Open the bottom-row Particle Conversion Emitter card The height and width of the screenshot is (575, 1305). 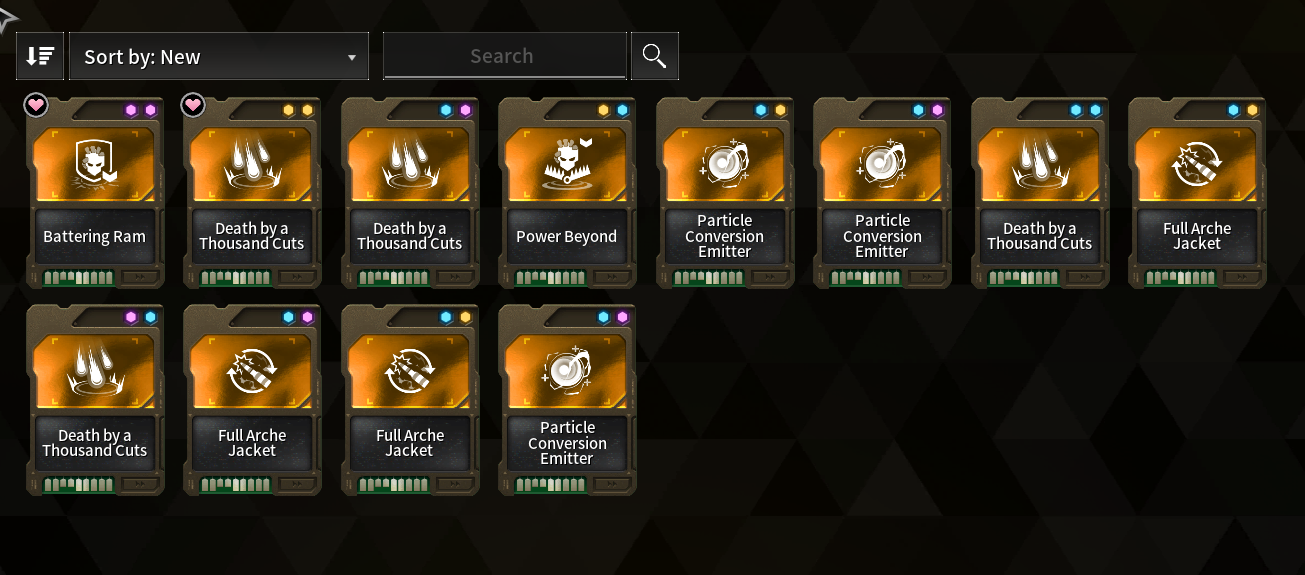tap(567, 400)
